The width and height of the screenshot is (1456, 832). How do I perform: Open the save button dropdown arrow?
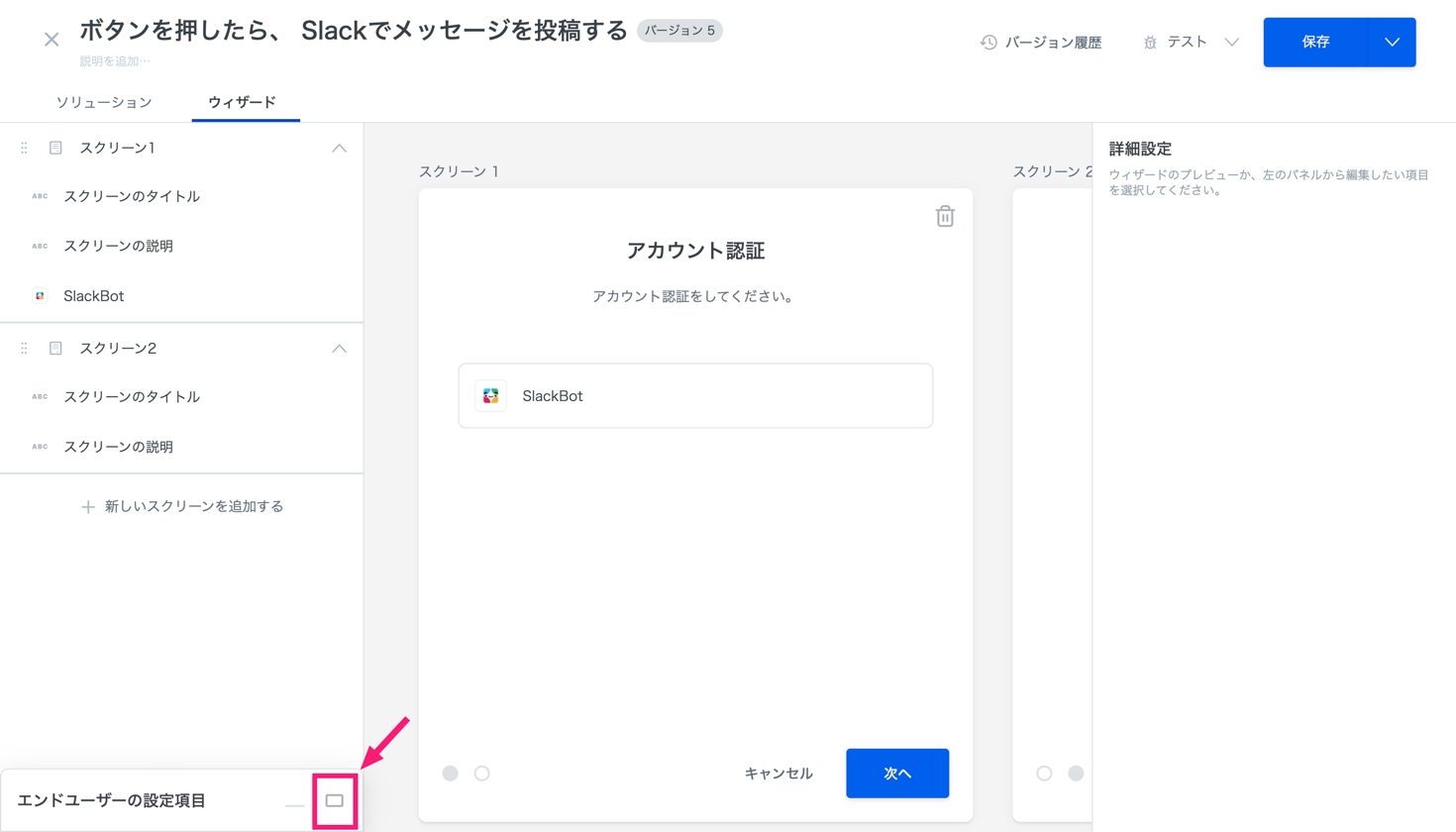(1392, 43)
